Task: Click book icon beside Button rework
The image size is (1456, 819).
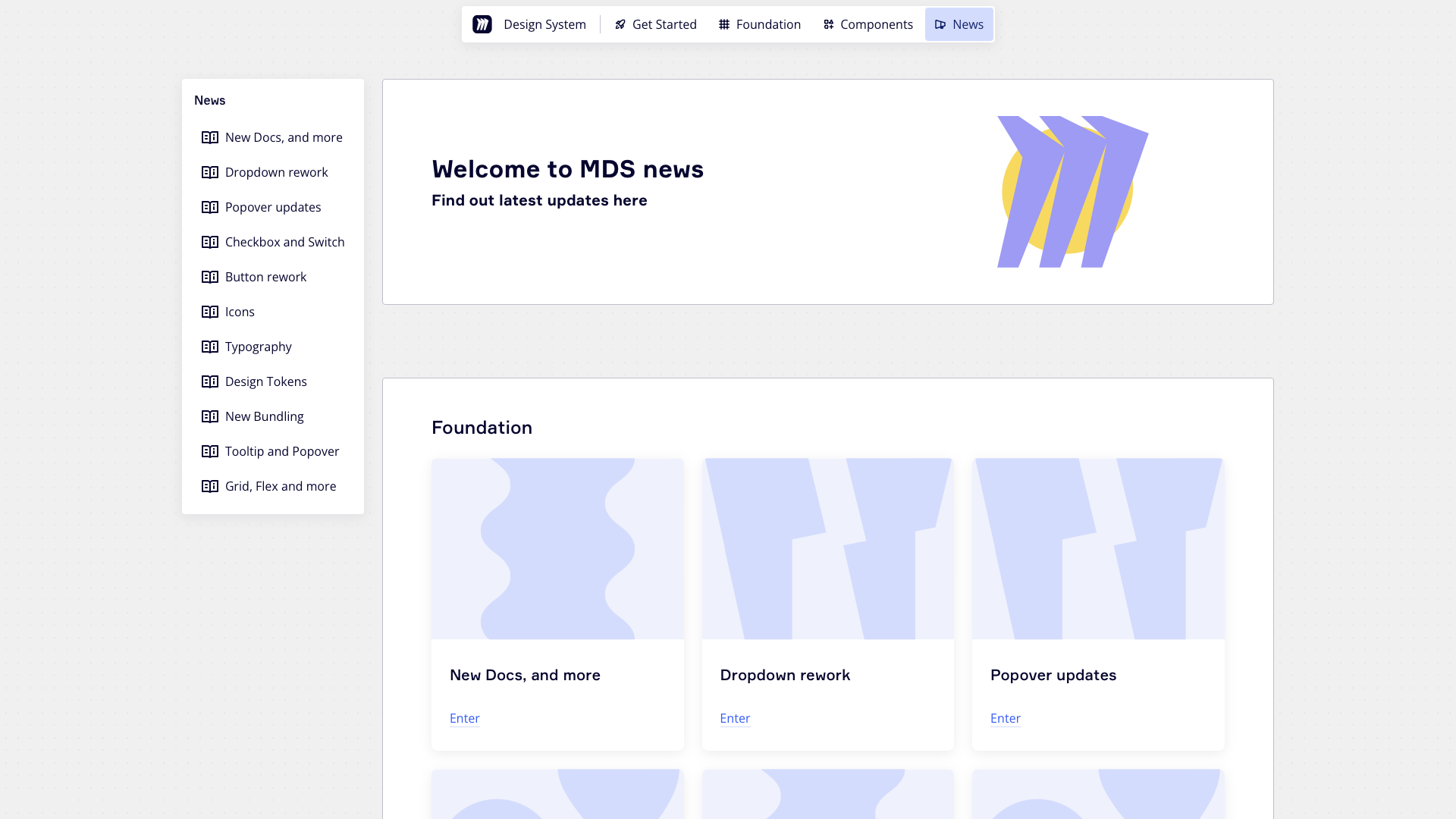Action: [x=210, y=277]
